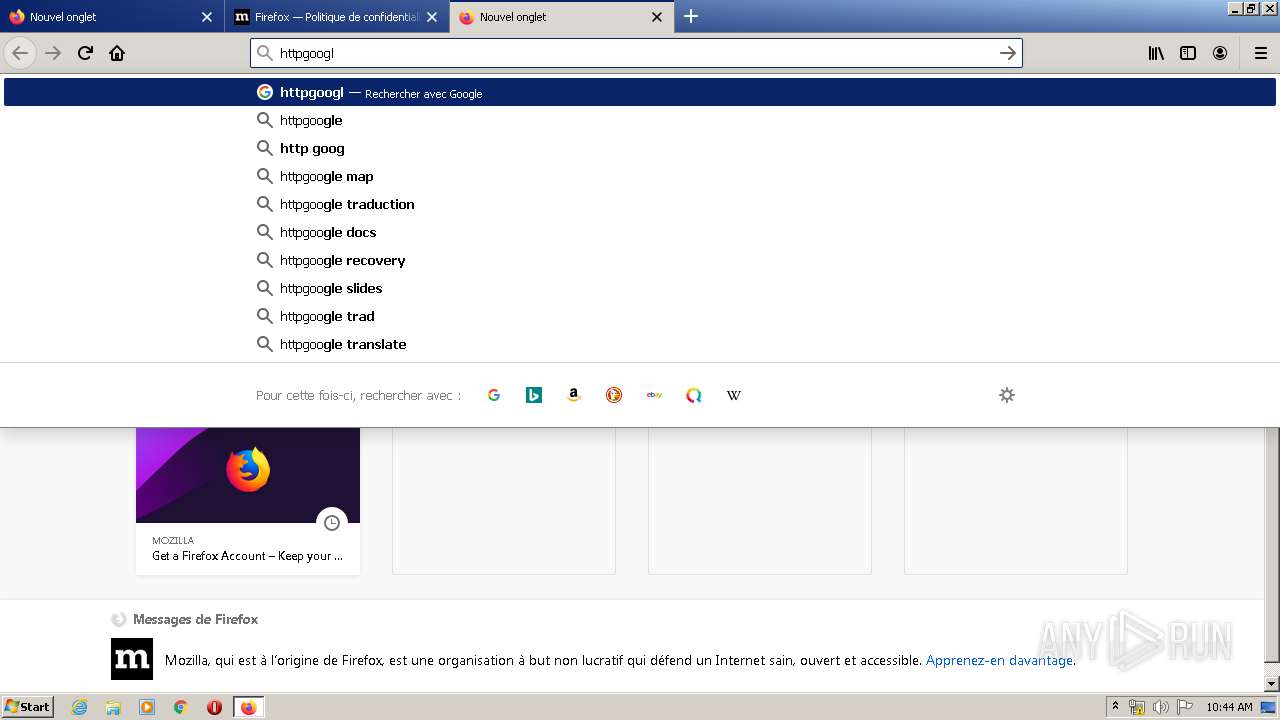Screen dimensions: 1280x720
Task: Close the Politique de confidentialité tab
Action: 432,17
